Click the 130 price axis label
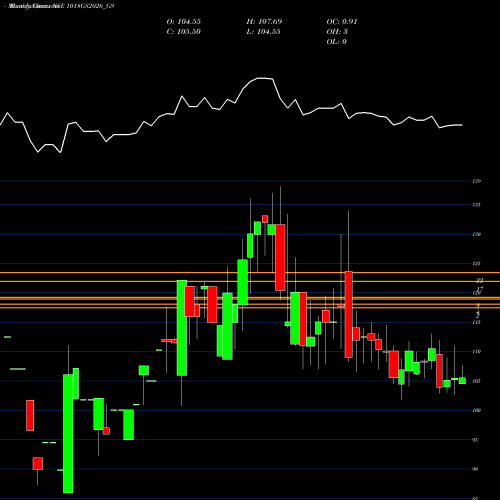Image resolution: width=500 pixels, height=500 pixels. click(477, 234)
